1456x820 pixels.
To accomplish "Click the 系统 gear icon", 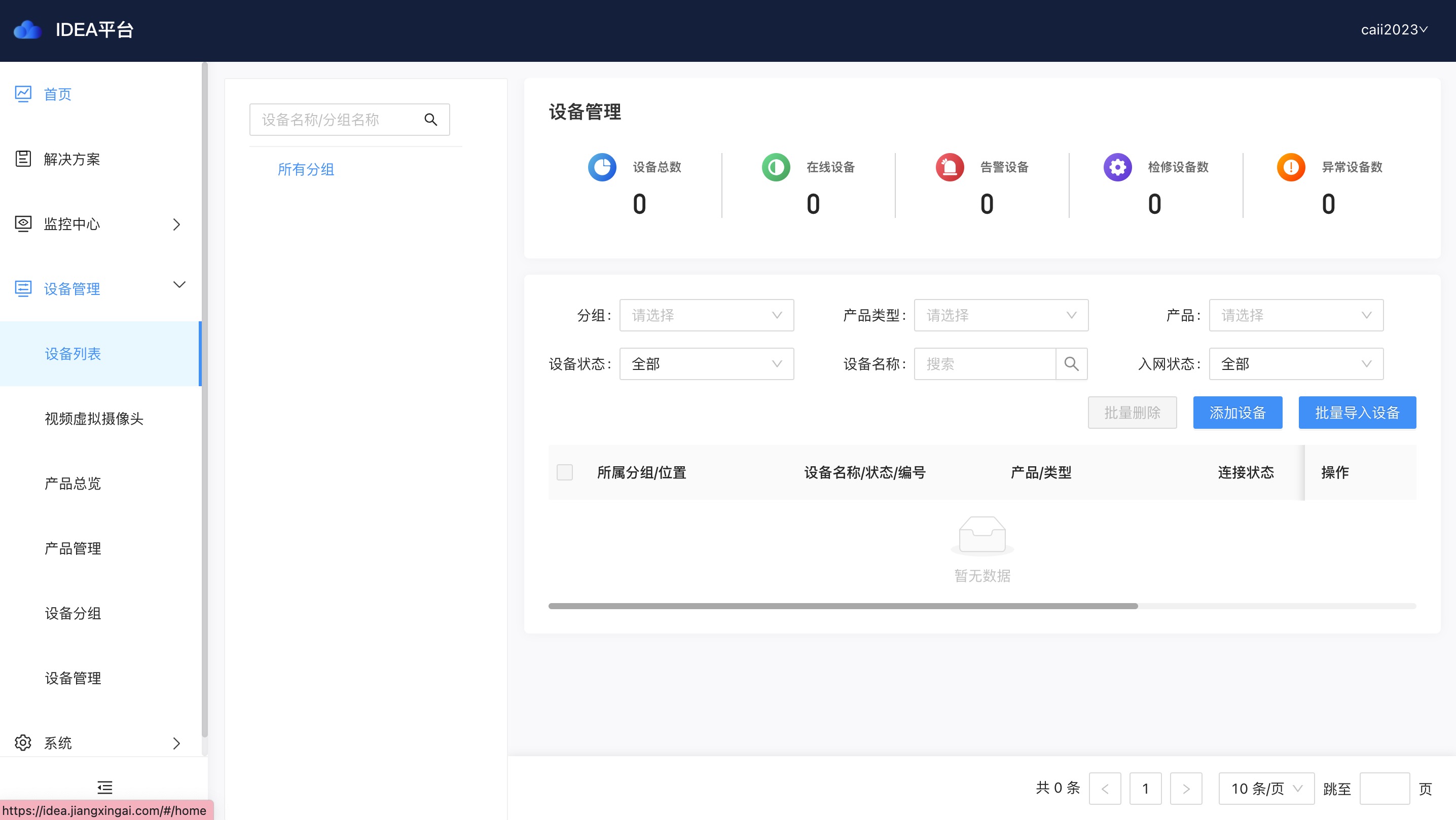I will (23, 742).
